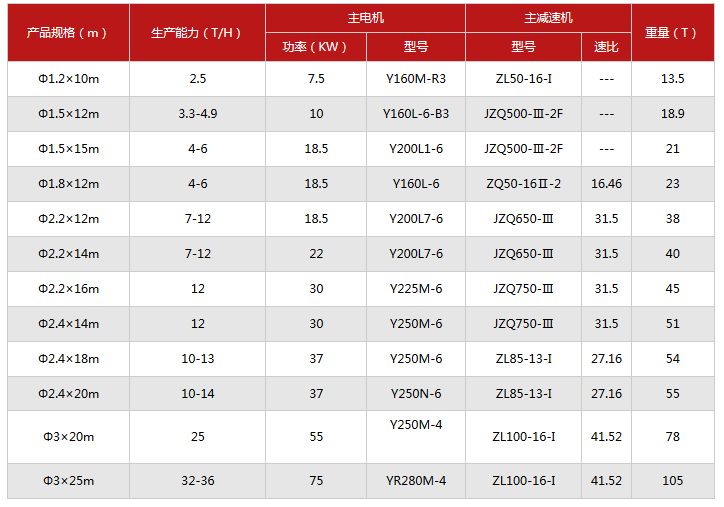Click motor model Y225M-6
This screenshot has height=507, width=724.
(415, 289)
